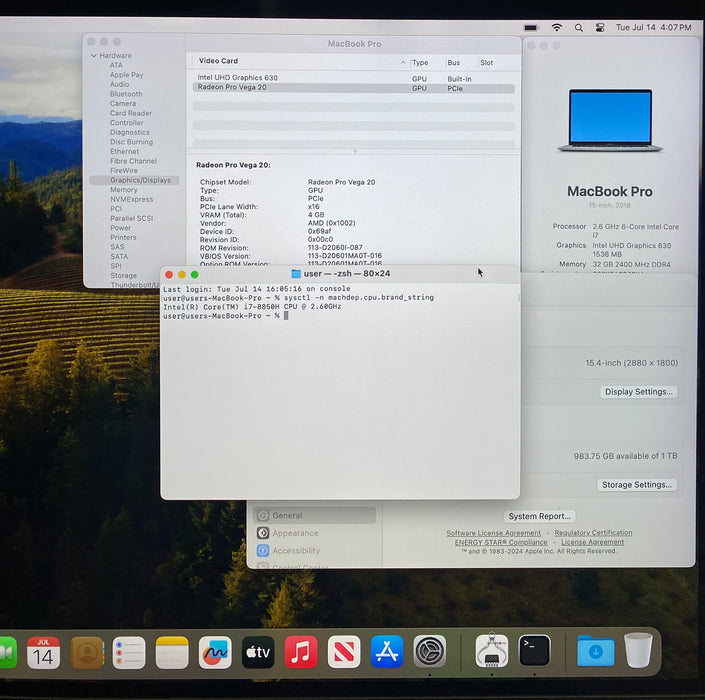Open Trash in the Dock
Viewport: 705px width, 700px height.
tap(638, 650)
